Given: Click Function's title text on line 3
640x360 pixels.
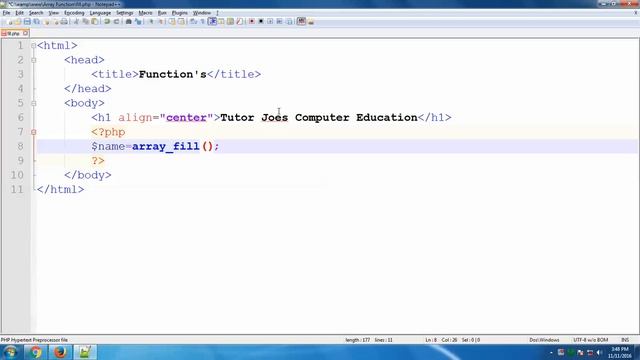Looking at the screenshot, I should click(x=173, y=74).
